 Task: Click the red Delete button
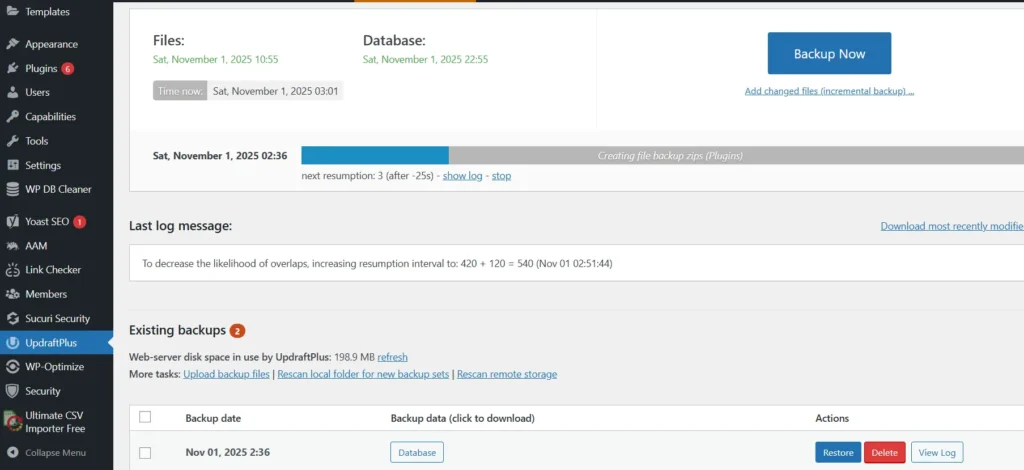[884, 452]
